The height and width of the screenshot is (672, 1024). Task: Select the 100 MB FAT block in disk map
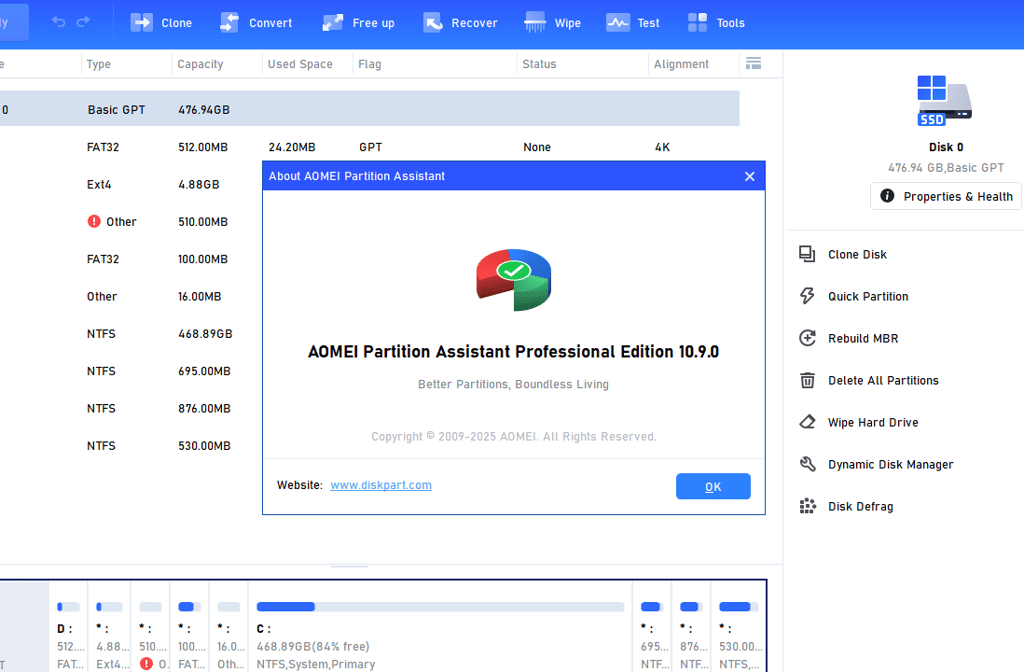point(190,627)
